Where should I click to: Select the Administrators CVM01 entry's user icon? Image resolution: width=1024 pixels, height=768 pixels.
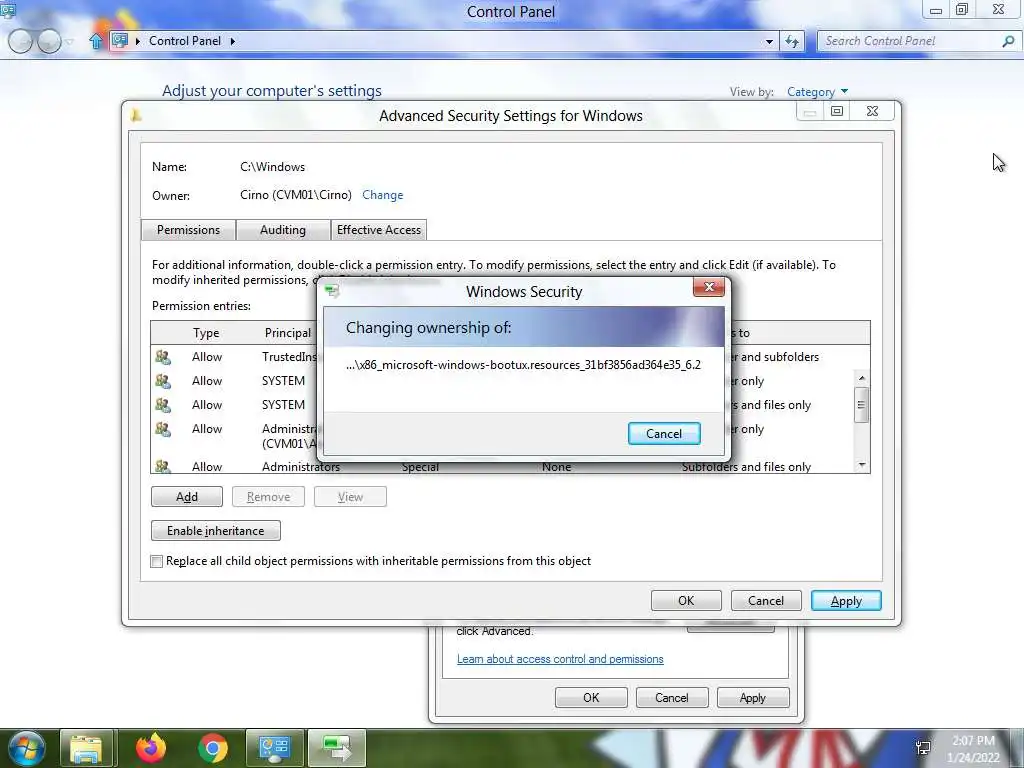click(x=163, y=430)
